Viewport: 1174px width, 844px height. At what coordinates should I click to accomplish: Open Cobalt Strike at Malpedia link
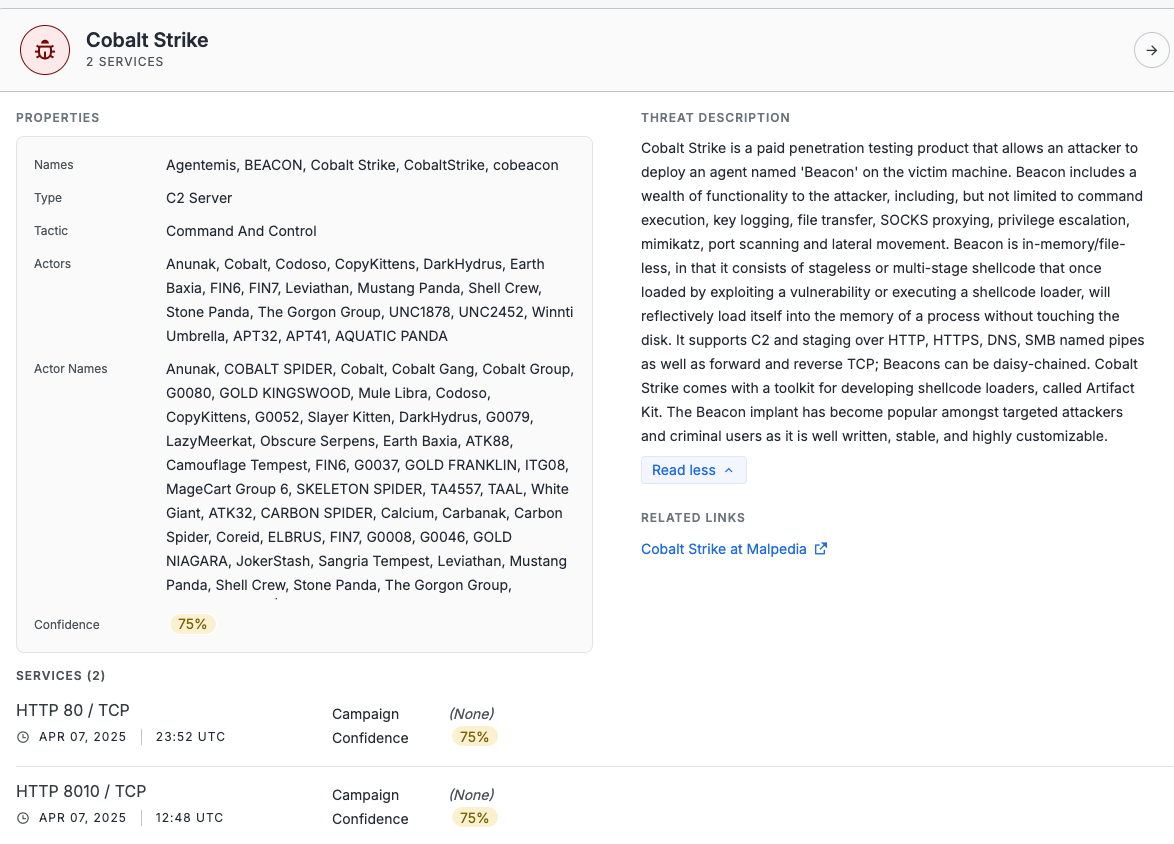click(x=723, y=549)
